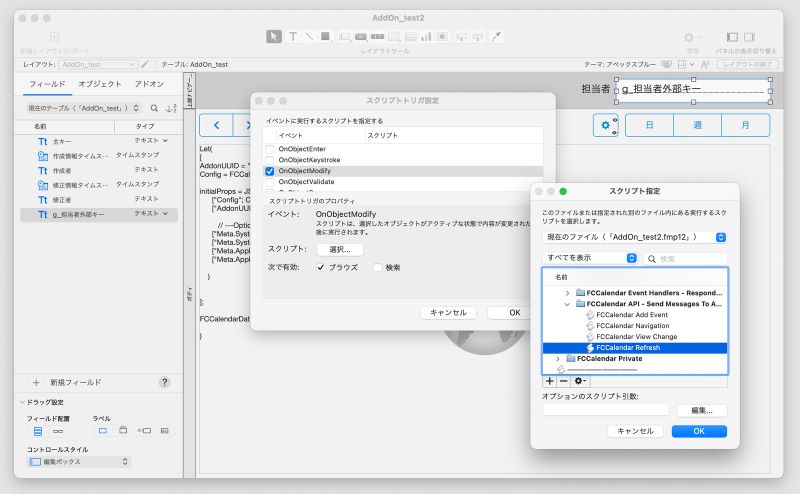Switch to the フィールド tab

coord(47,84)
